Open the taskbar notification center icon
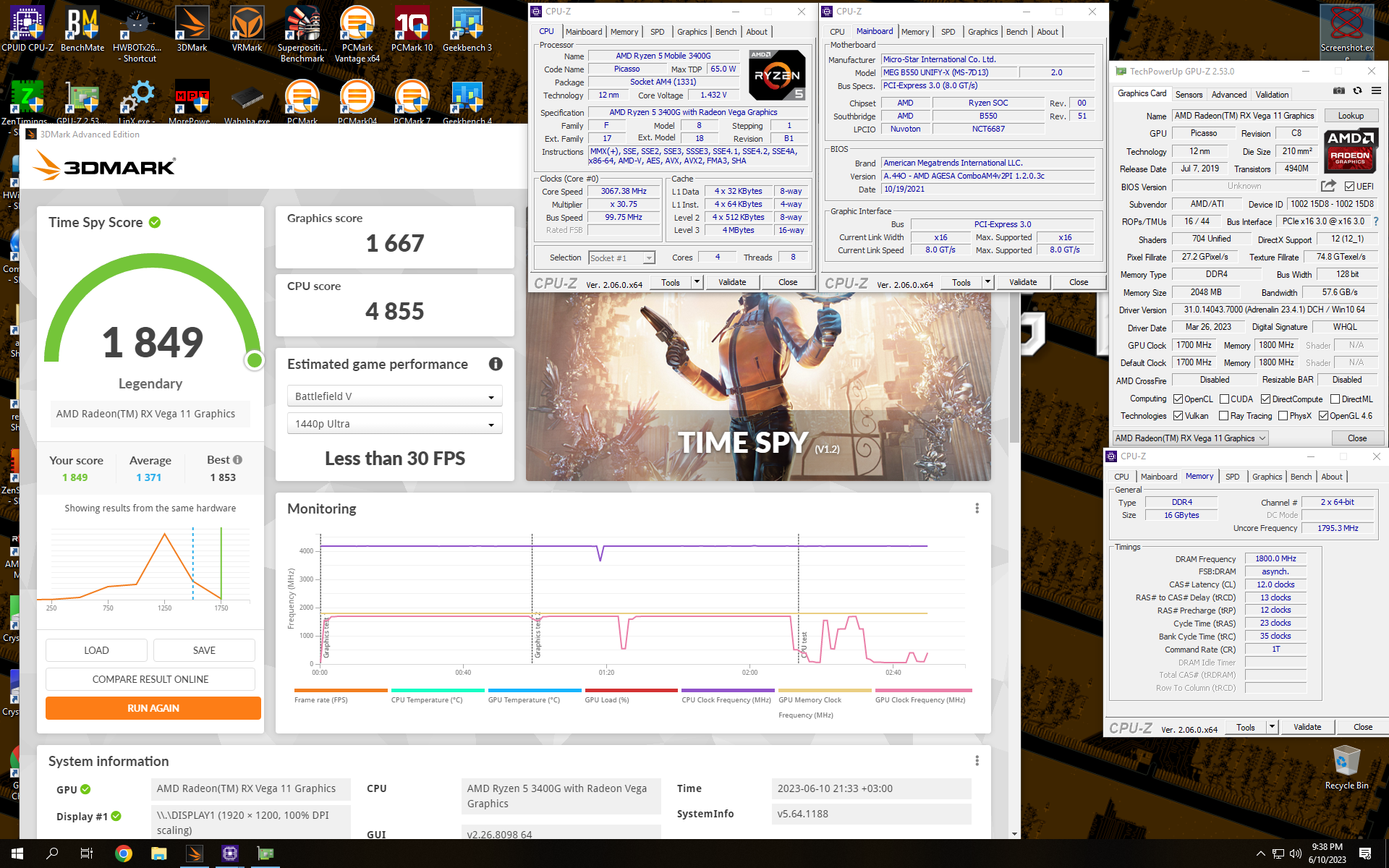The width and height of the screenshot is (1389, 868). click(x=1366, y=854)
